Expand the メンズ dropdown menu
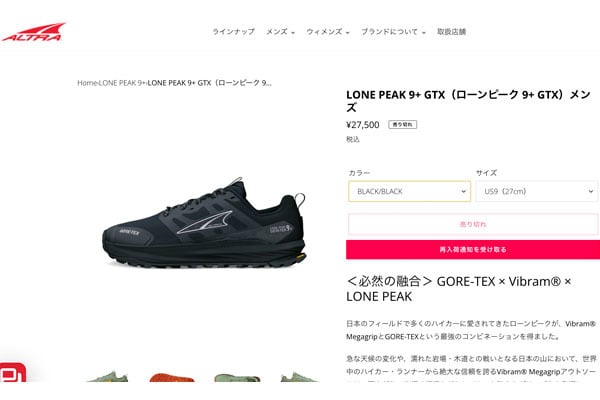600x400 pixels. 280,32
